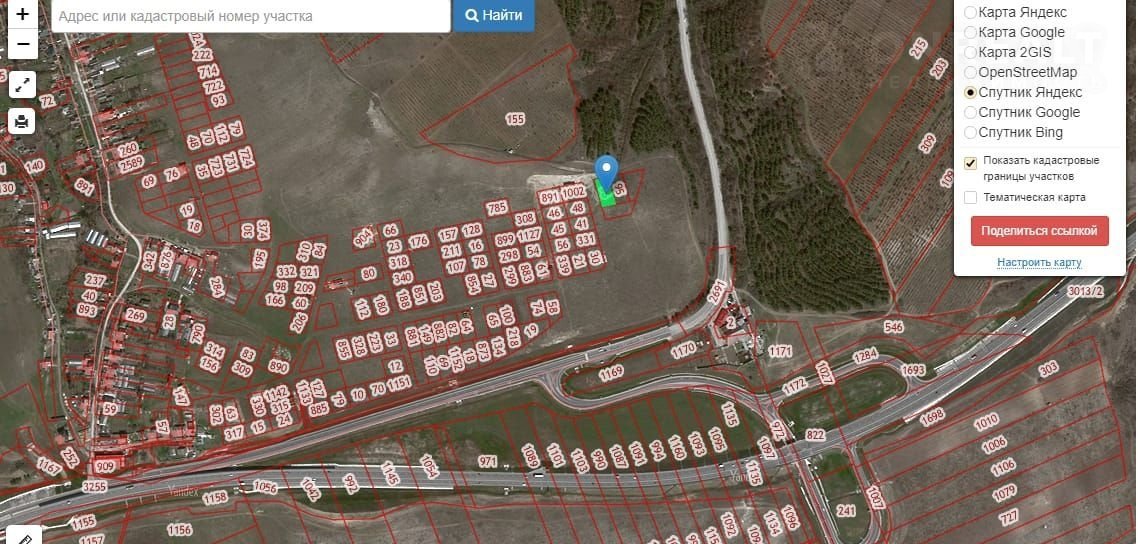Uncheck show cadastral parcel boundaries
Viewport: 1138px width, 544px height.
coord(970,163)
